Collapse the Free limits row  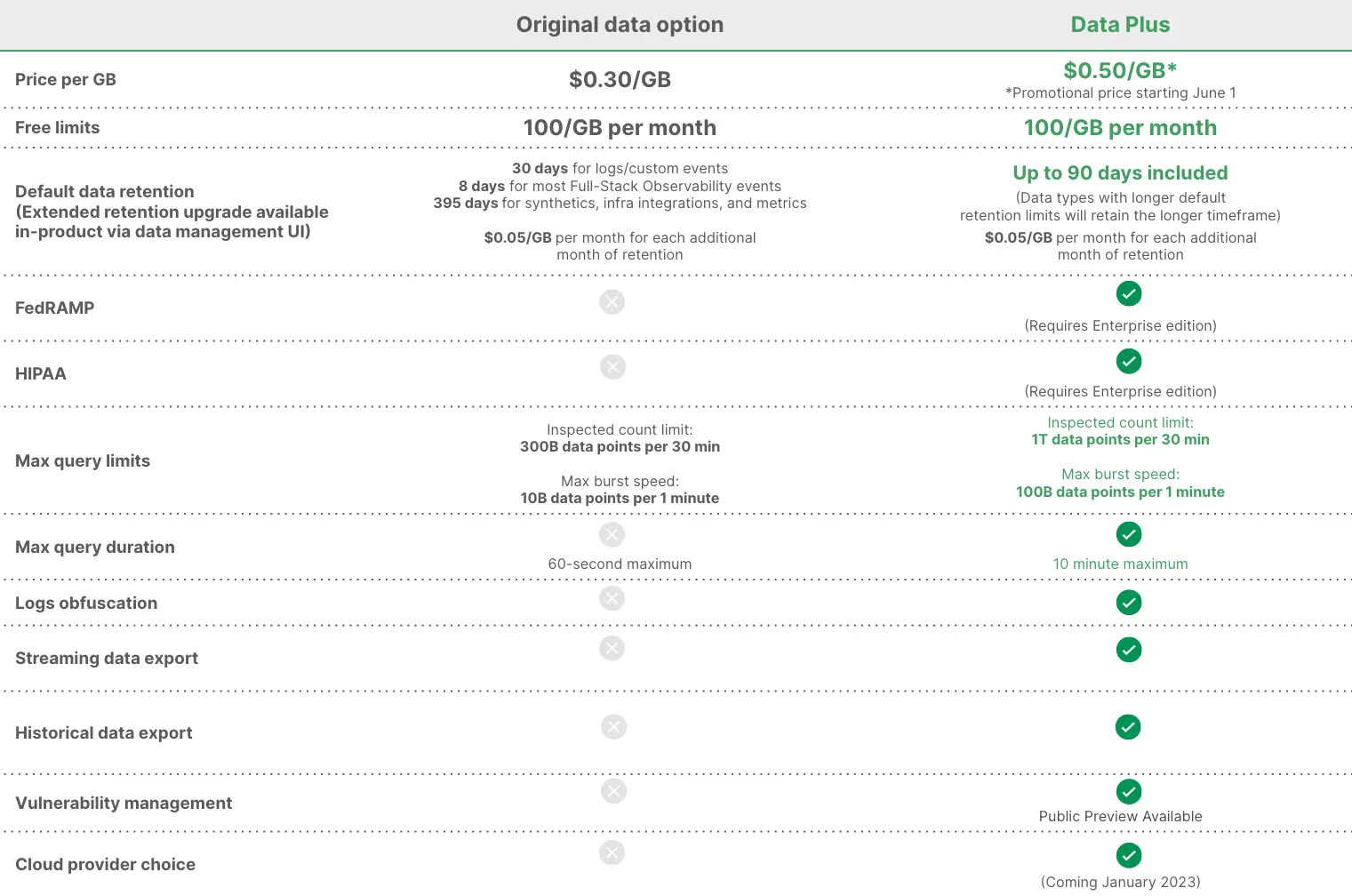point(57,127)
